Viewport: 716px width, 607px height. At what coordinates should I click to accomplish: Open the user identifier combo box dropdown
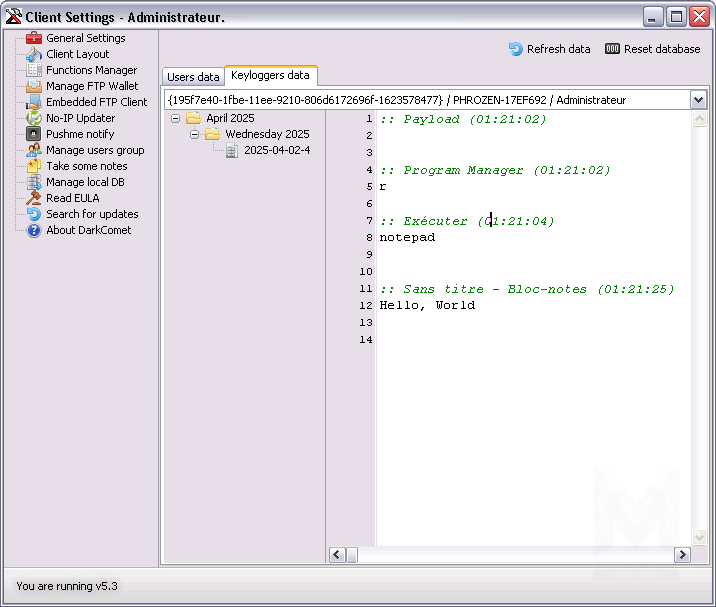(x=698, y=100)
